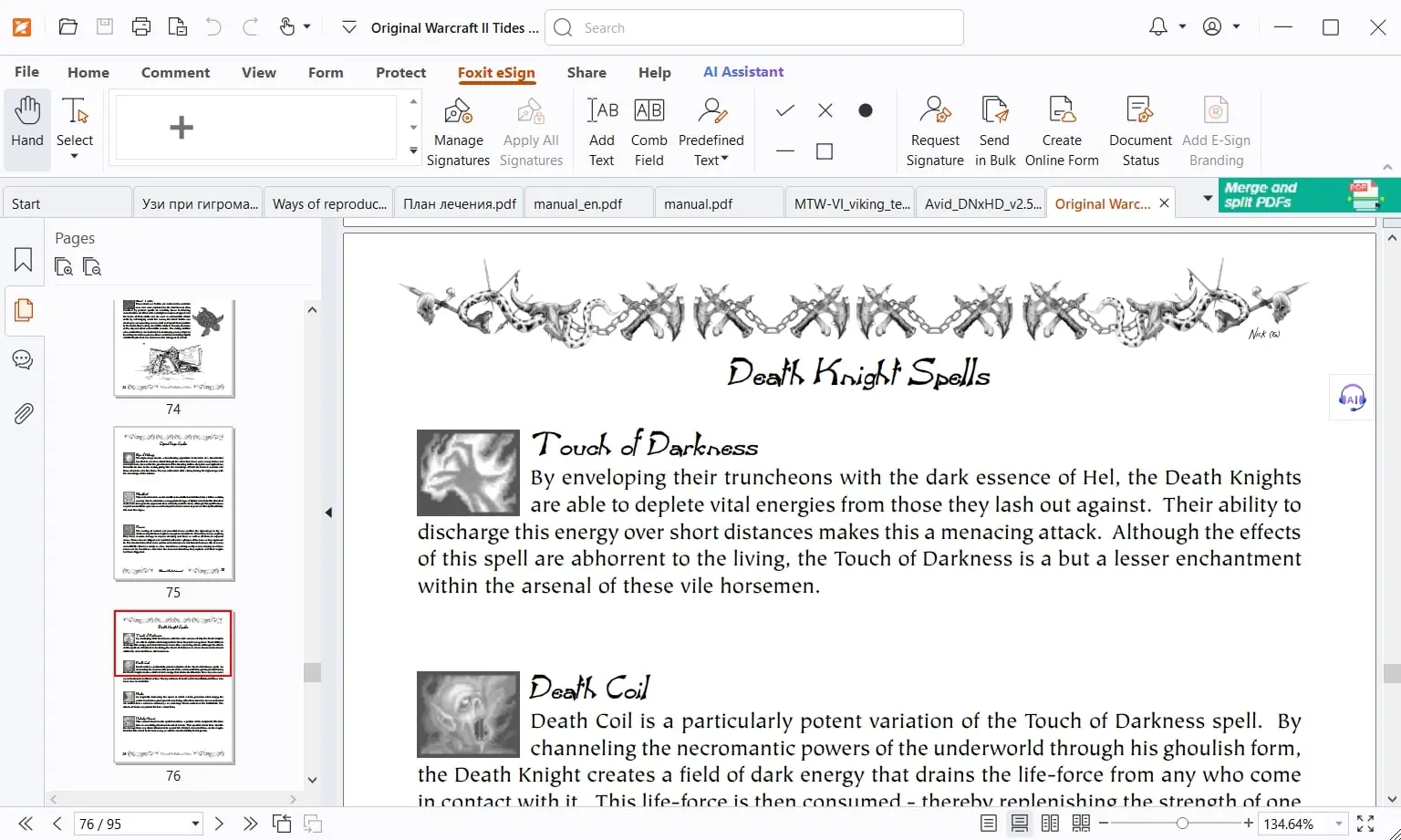Switch to the Avid_DNxHD_v2.5 tab

pos(981,203)
